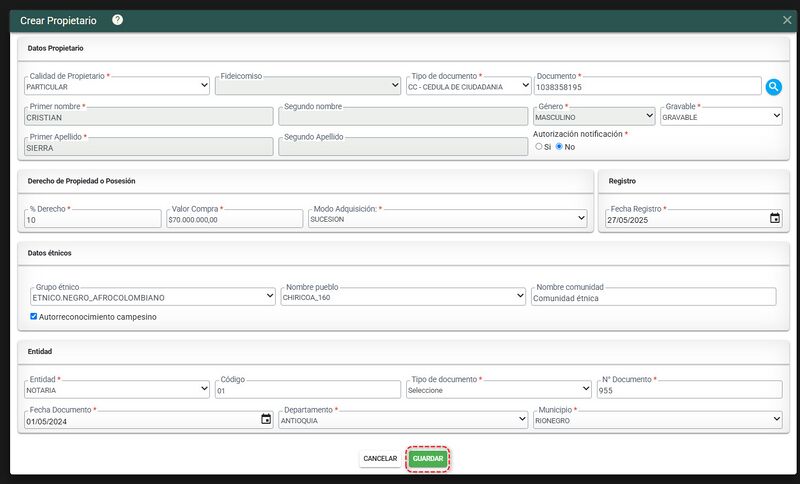The height and width of the screenshot is (484, 800).
Task: Click the Datos Propietario section header
Action: click(56, 48)
